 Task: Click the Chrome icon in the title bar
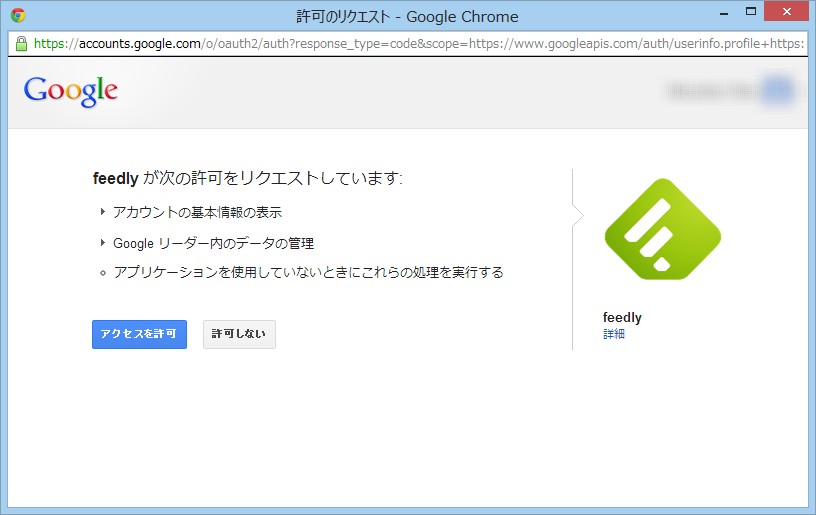click(x=18, y=16)
